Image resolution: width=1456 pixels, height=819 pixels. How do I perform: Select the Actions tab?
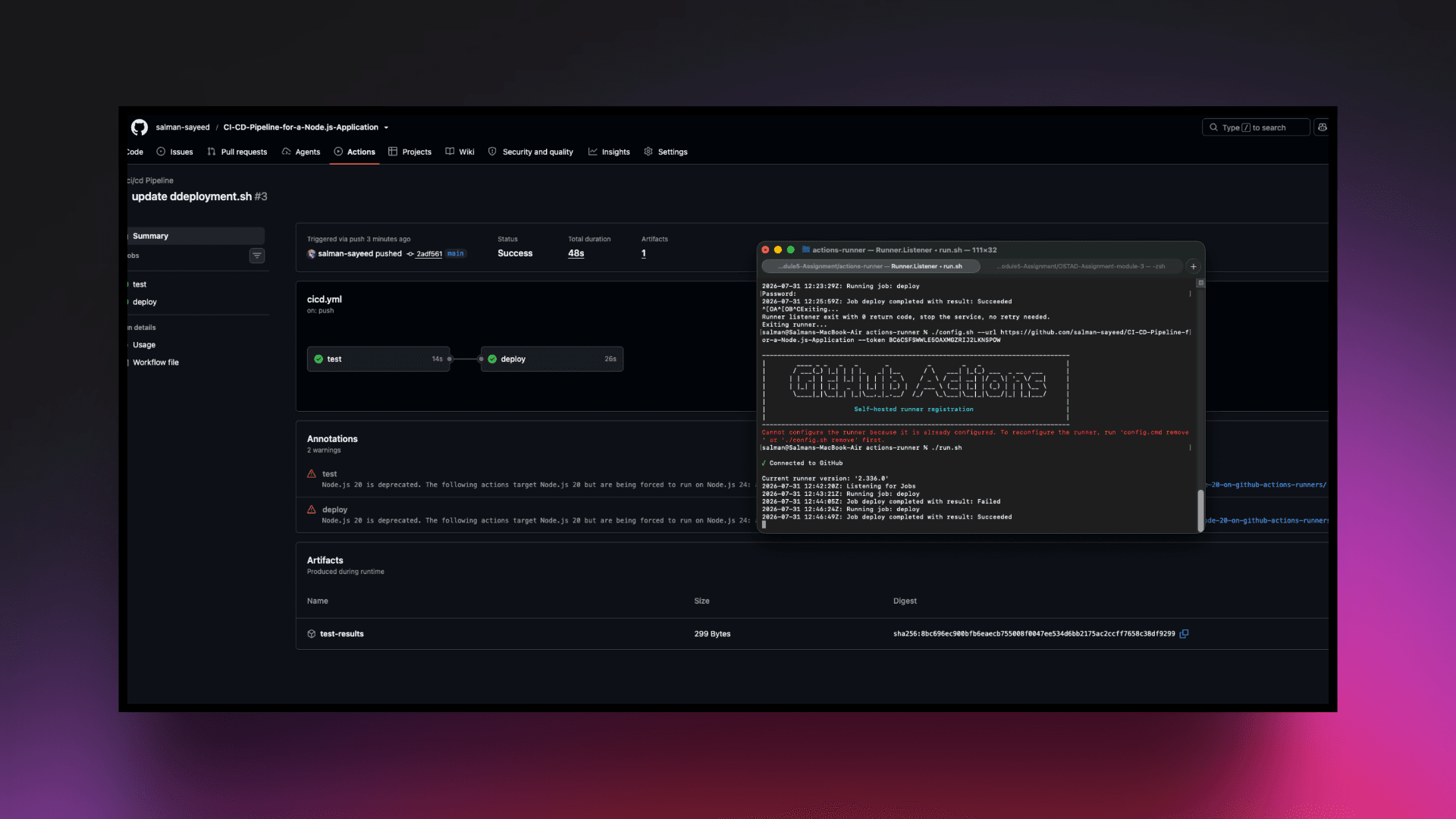[x=355, y=152]
